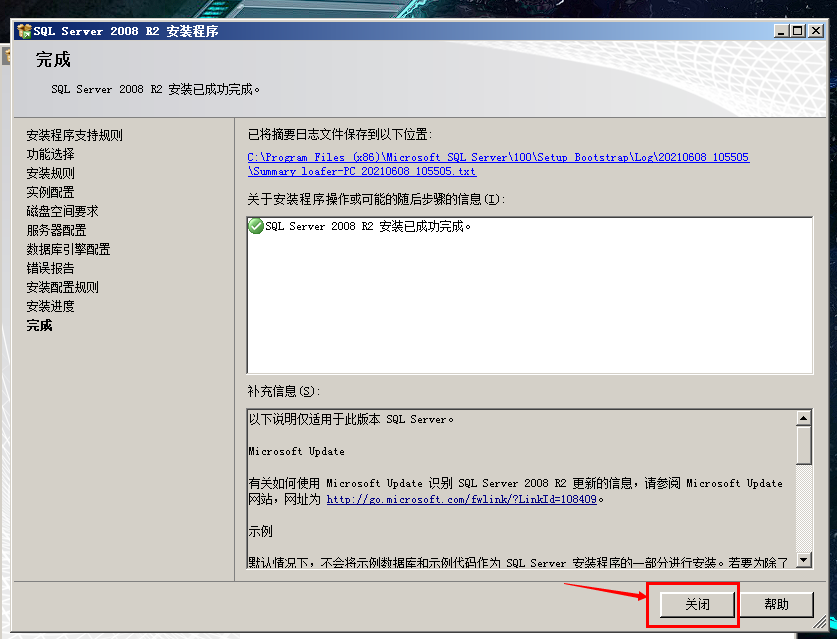837x639 pixels.
Task: Click the supplementary info scroll down arrow
Action: [803, 559]
